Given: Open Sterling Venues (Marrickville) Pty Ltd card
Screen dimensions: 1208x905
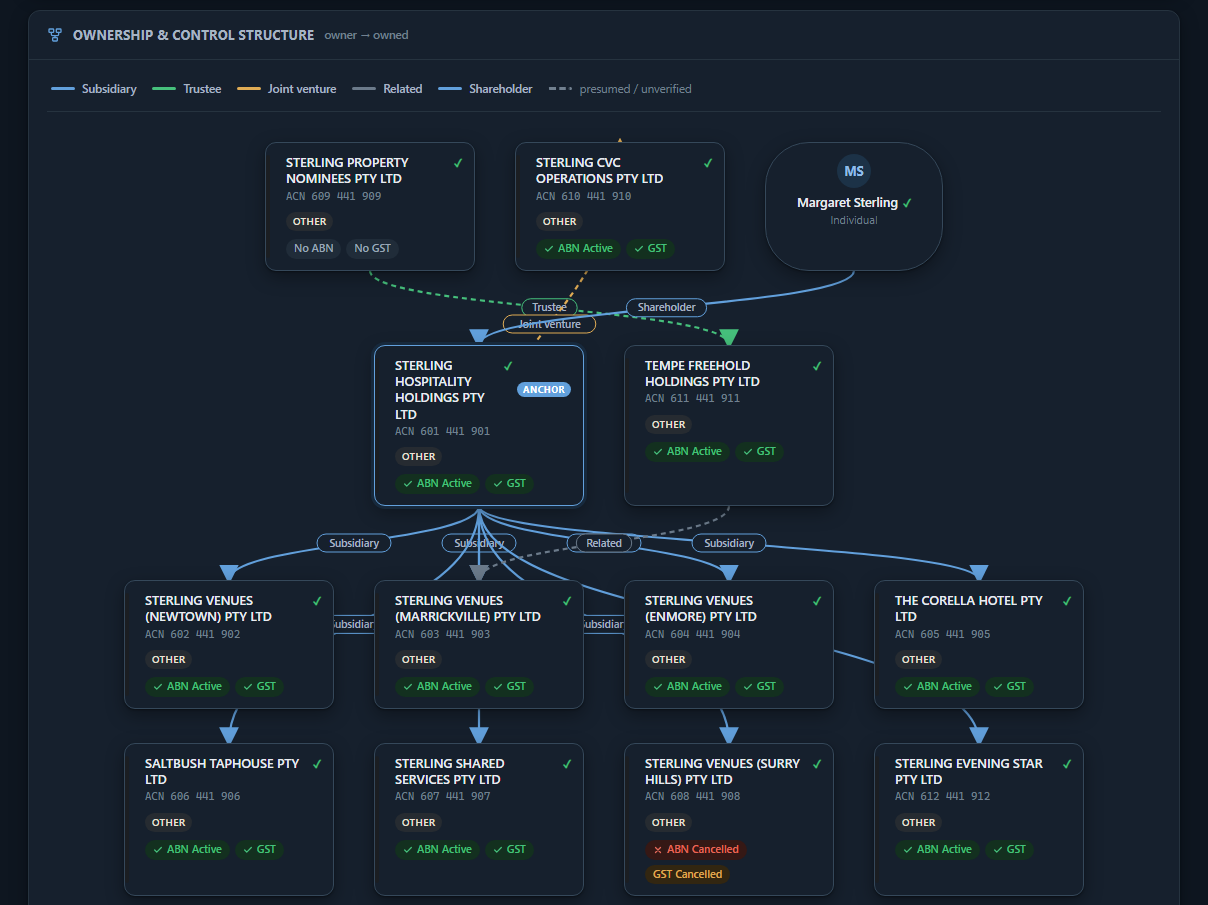Looking at the screenshot, I should [479, 644].
